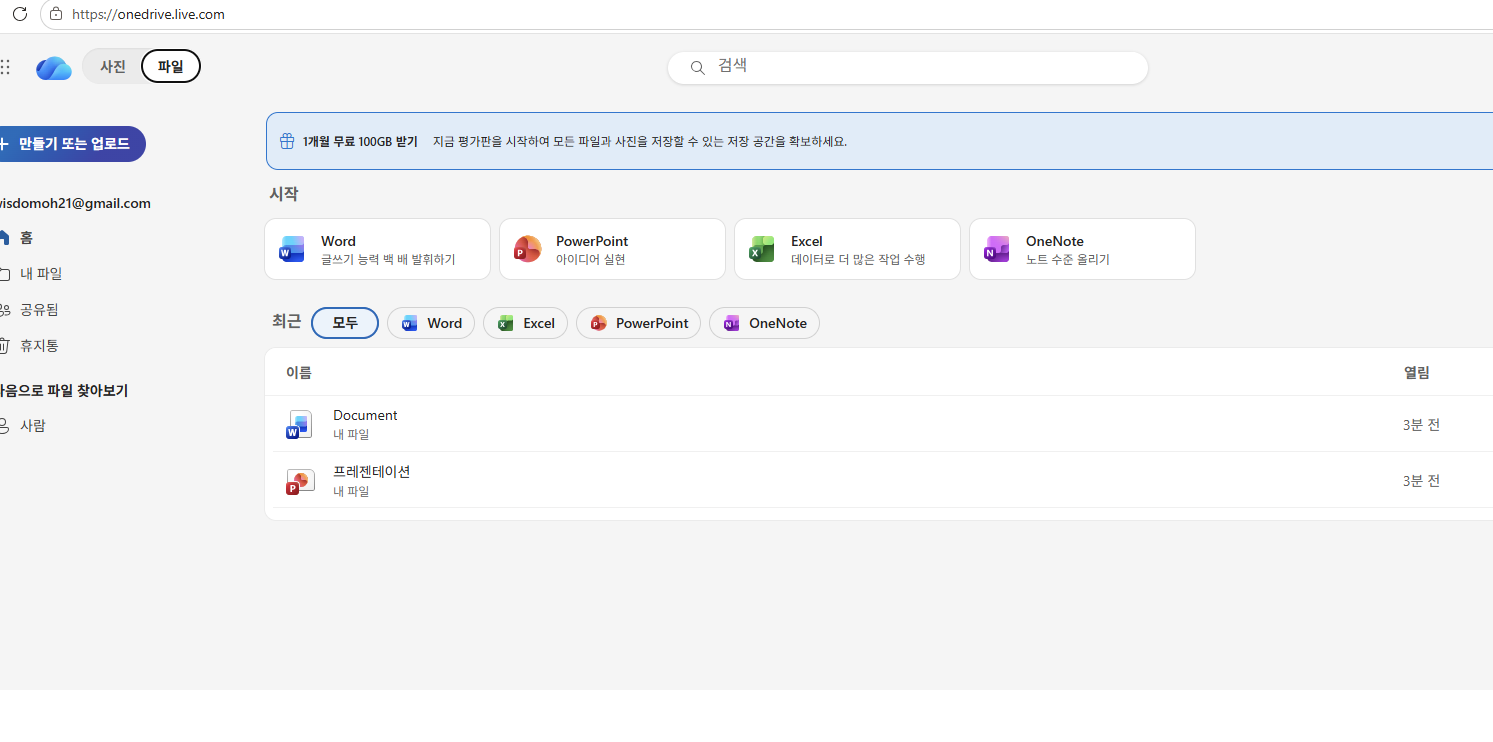Click the 검색 search field
The height and width of the screenshot is (742, 1493).
[908, 67]
